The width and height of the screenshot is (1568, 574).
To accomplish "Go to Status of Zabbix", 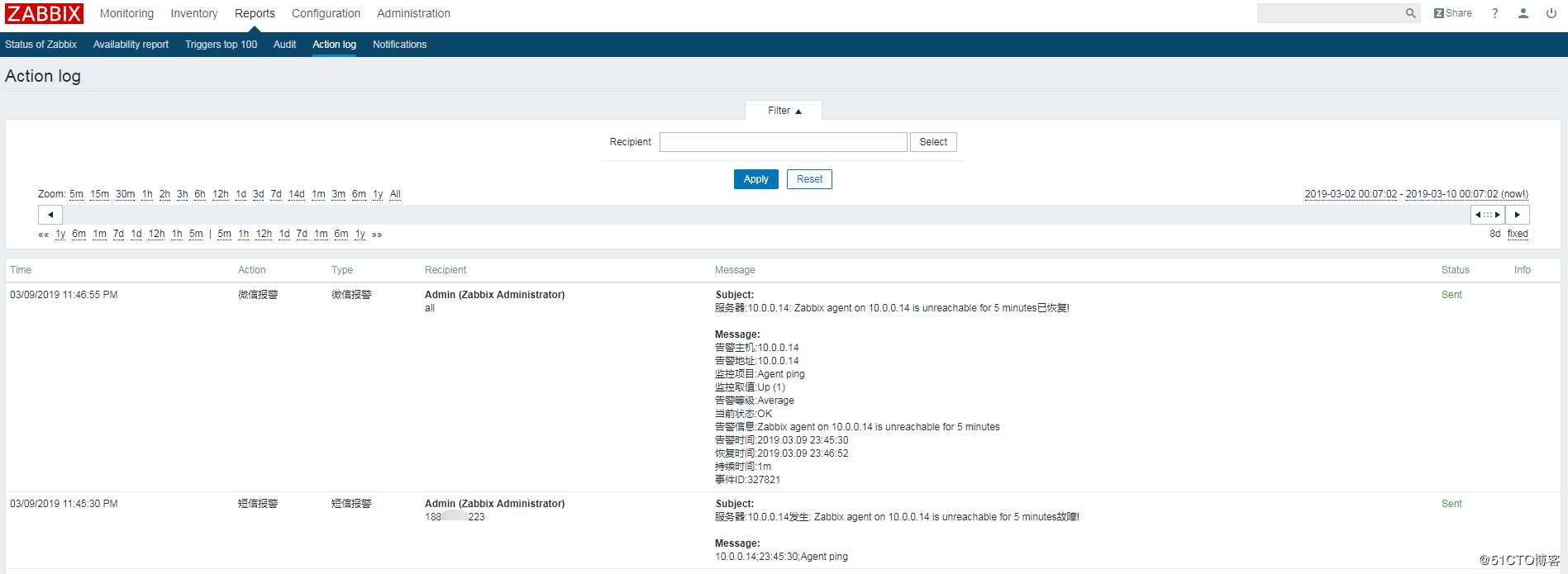I will (x=41, y=45).
